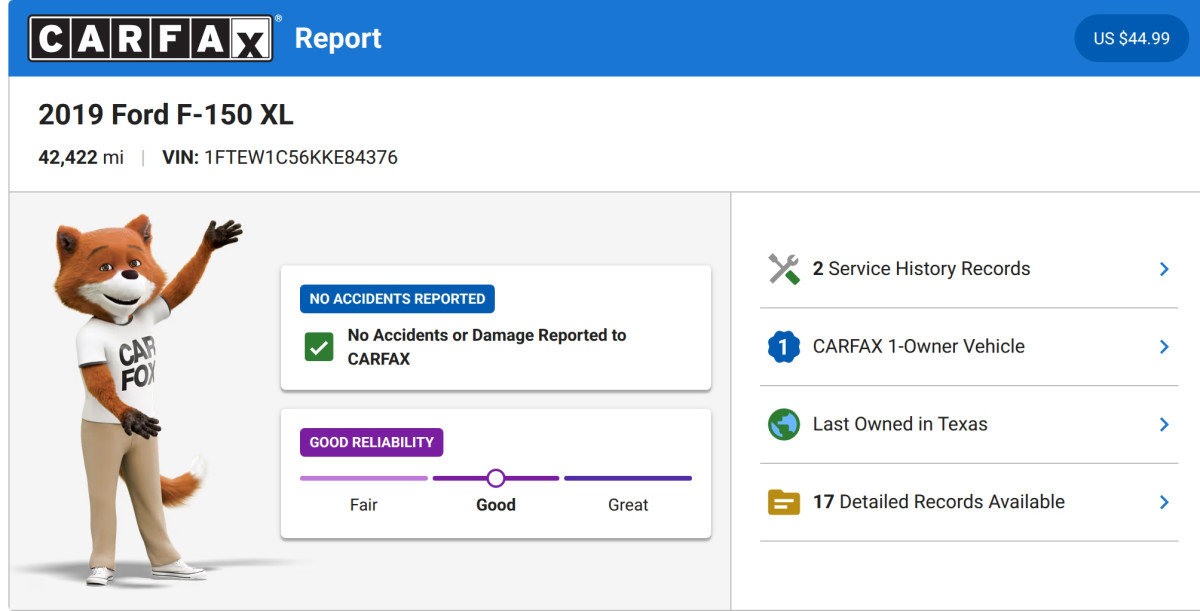Expand Service History Records chevron arrow
This screenshot has height=611, width=1200.
coord(1164,269)
